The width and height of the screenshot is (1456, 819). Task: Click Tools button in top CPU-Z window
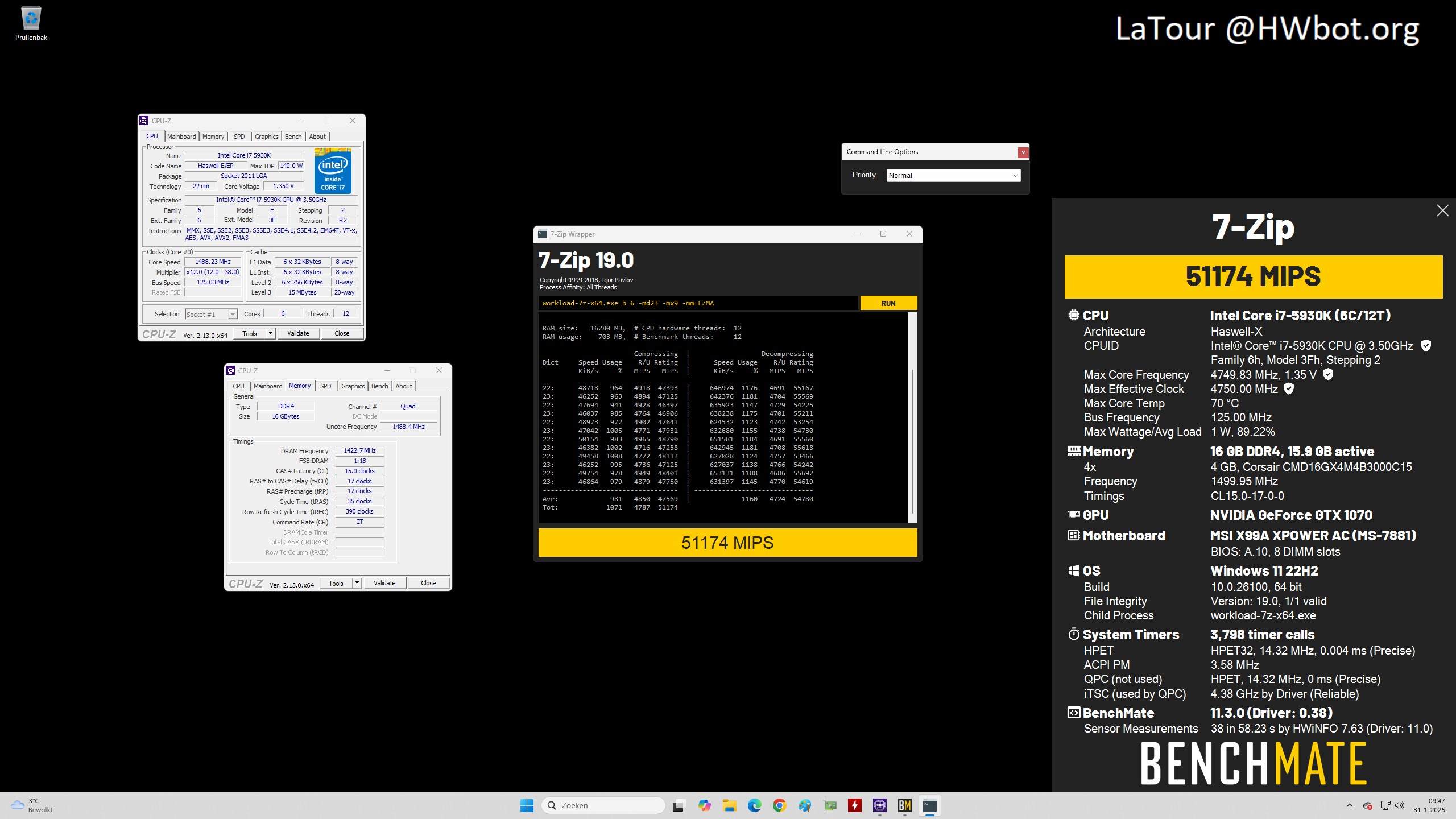click(x=250, y=333)
